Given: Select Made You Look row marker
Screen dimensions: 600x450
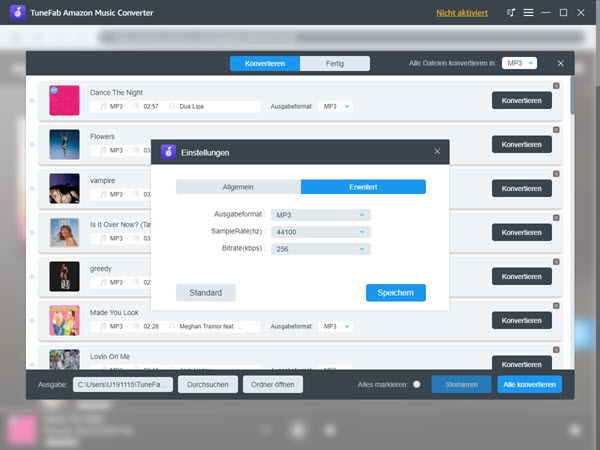Looking at the screenshot, I should click(x=32, y=321).
